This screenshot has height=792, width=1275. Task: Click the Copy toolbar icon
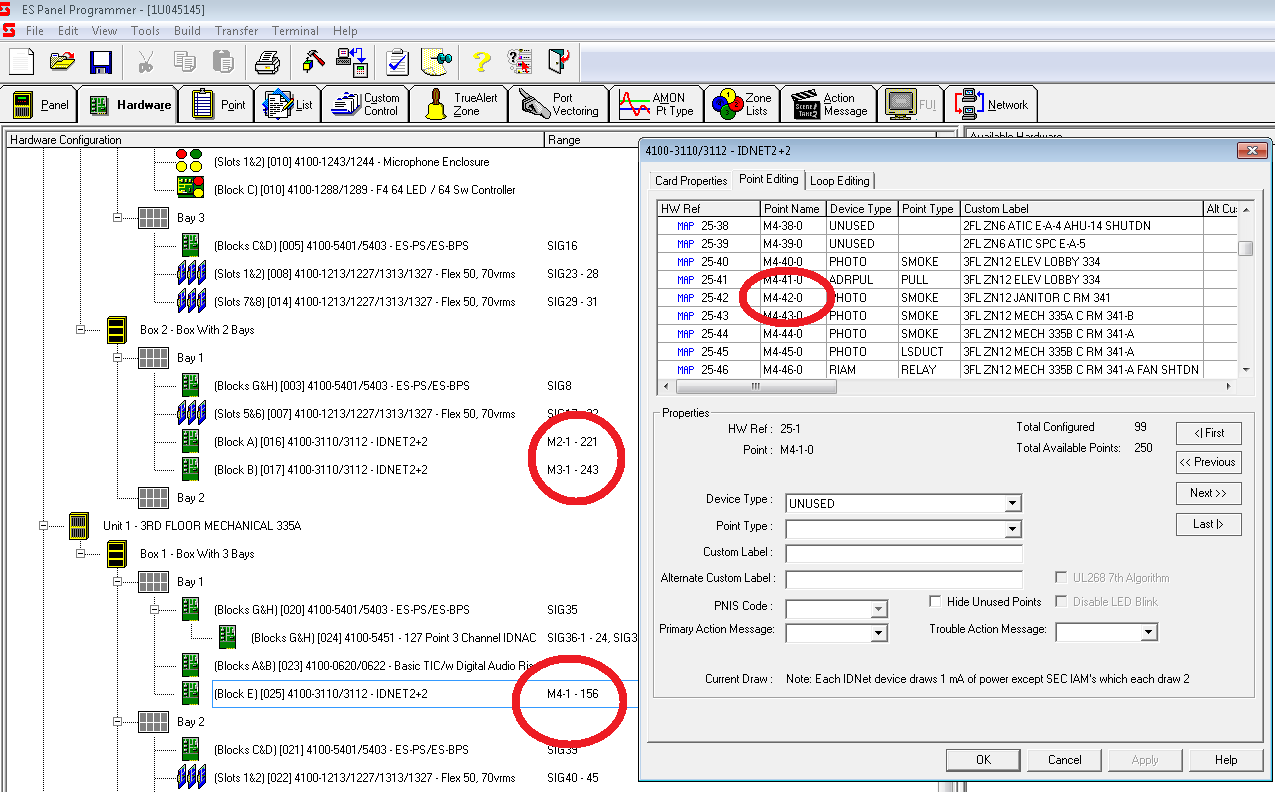click(185, 61)
